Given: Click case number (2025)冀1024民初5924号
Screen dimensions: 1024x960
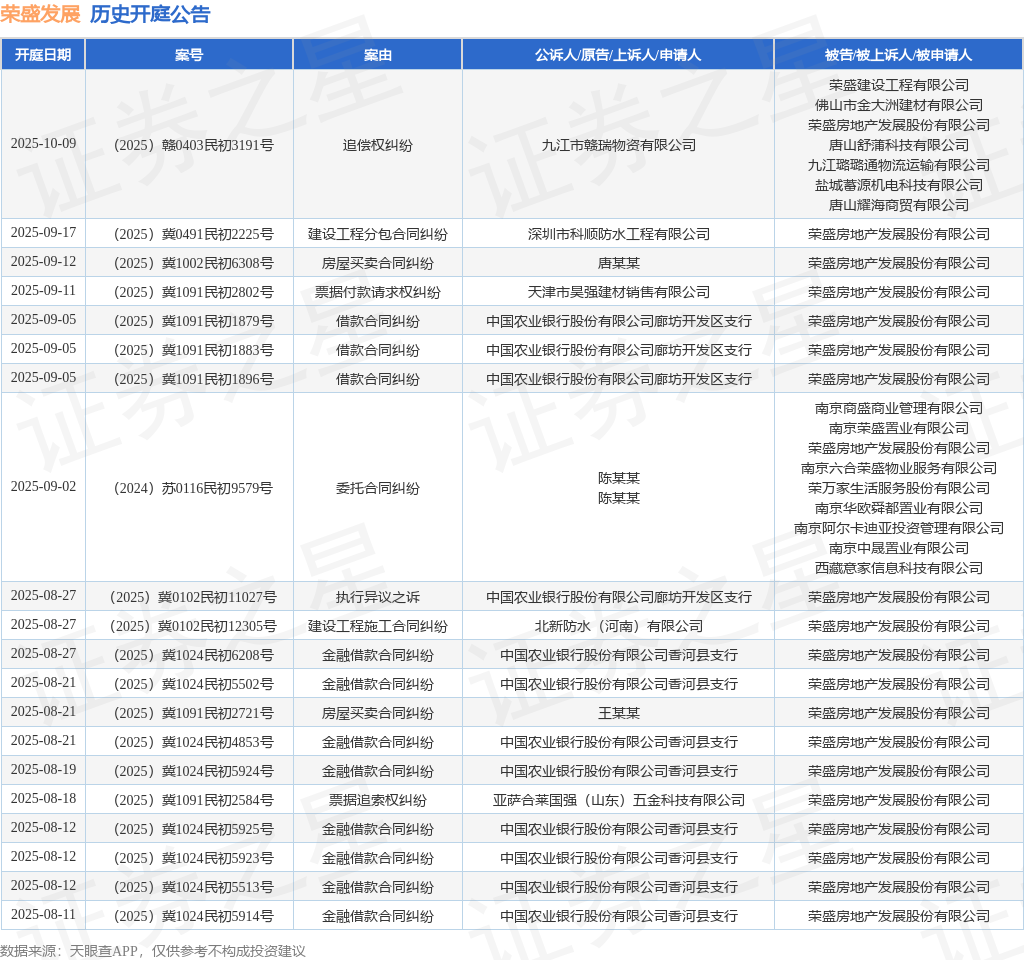Looking at the screenshot, I should pyautogui.click(x=193, y=771).
